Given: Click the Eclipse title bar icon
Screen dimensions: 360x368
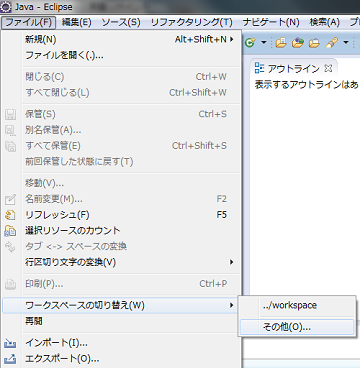Looking at the screenshot, I should [6, 7].
